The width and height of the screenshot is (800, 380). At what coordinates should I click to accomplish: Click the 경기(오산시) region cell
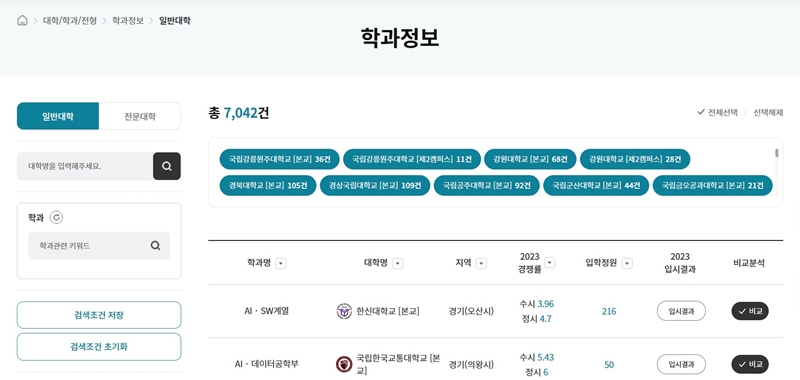[471, 311]
